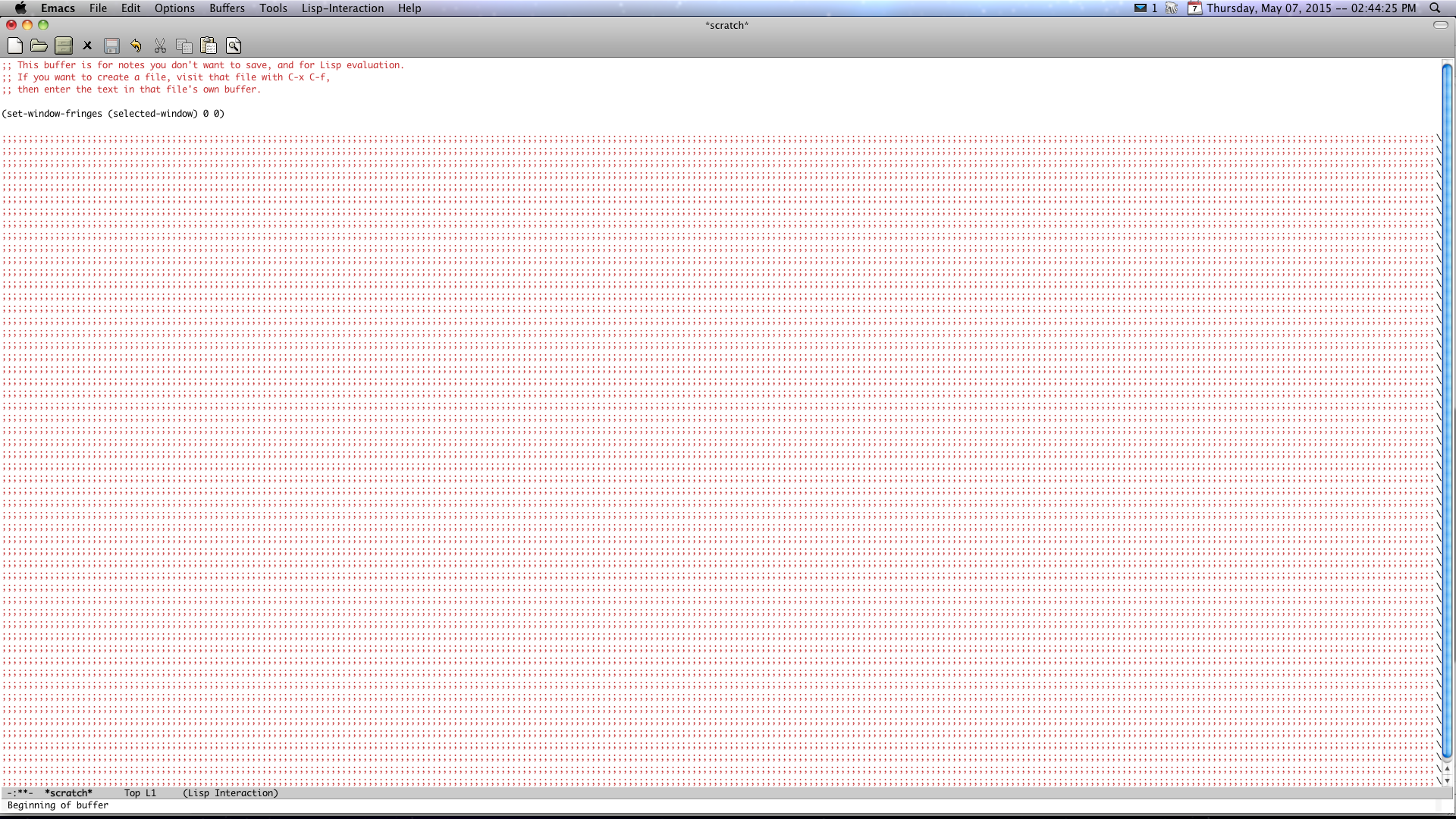Open the Lisp-Interaction menu

[x=343, y=8]
